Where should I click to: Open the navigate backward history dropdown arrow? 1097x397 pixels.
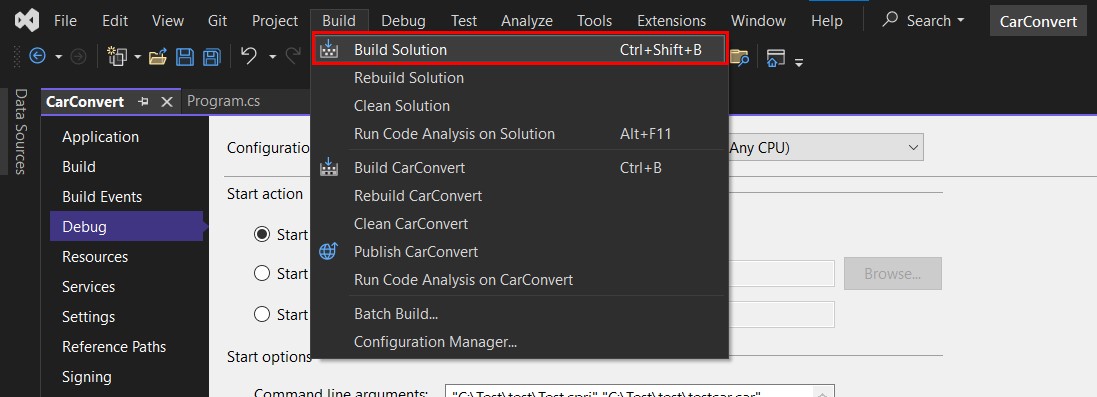[59, 57]
